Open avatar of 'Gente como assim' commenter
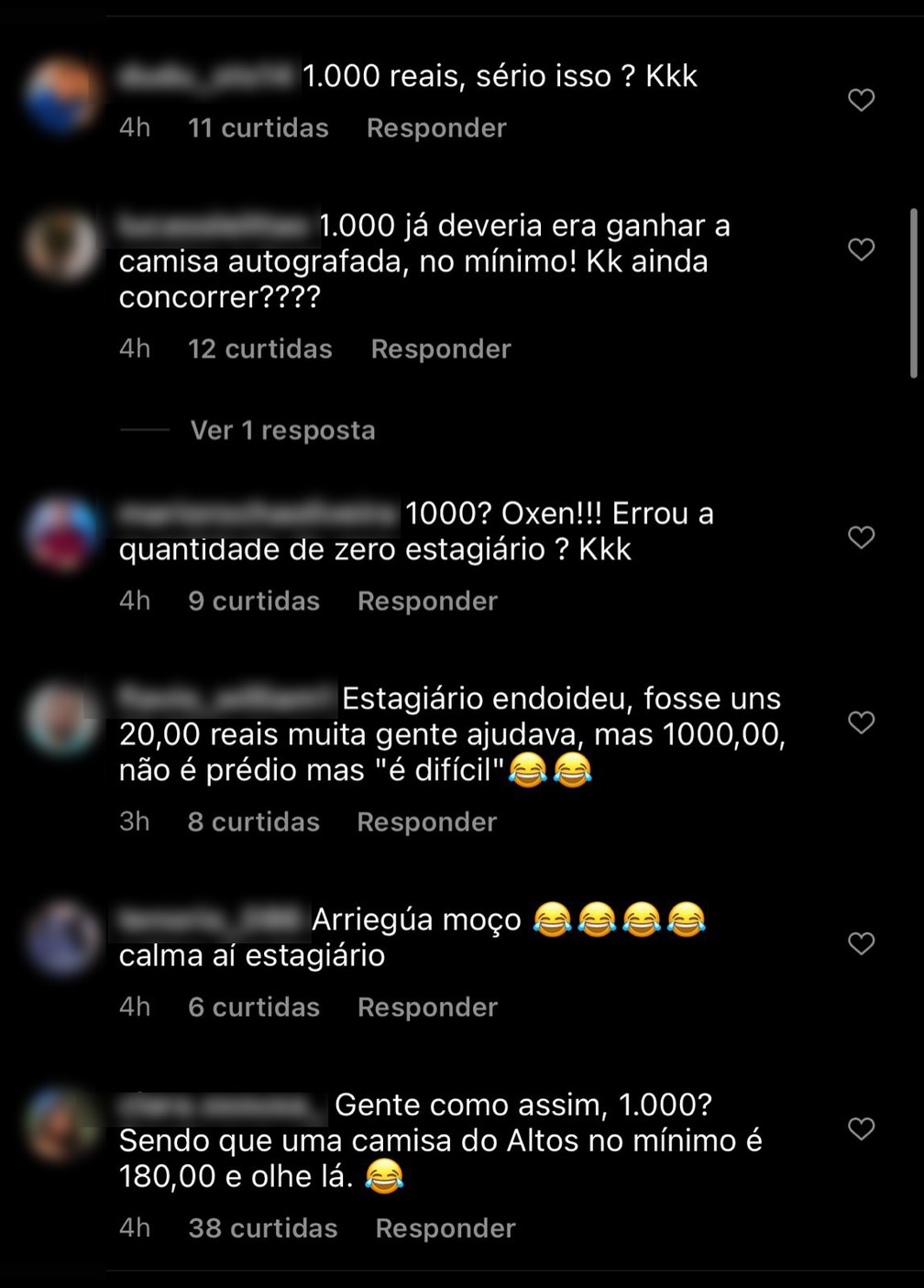 point(61,1124)
